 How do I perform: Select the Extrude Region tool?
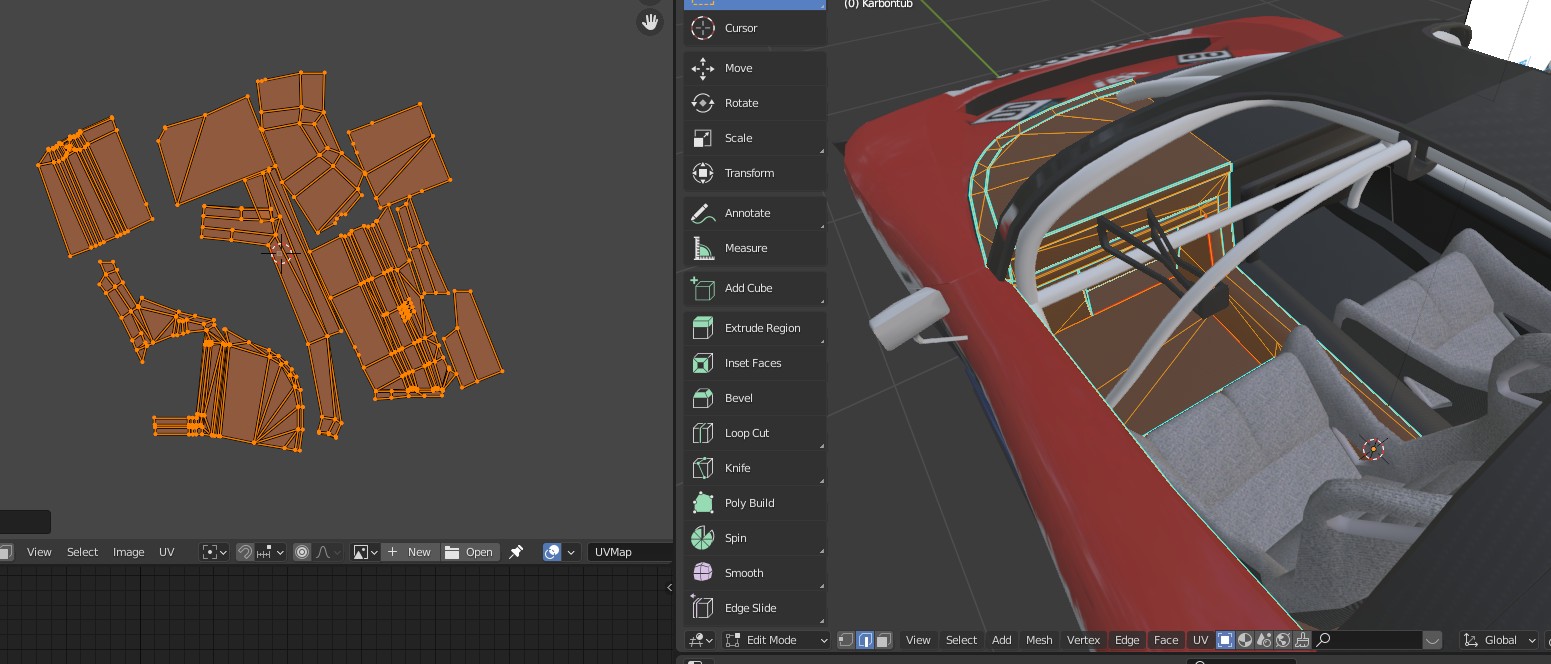[755, 328]
